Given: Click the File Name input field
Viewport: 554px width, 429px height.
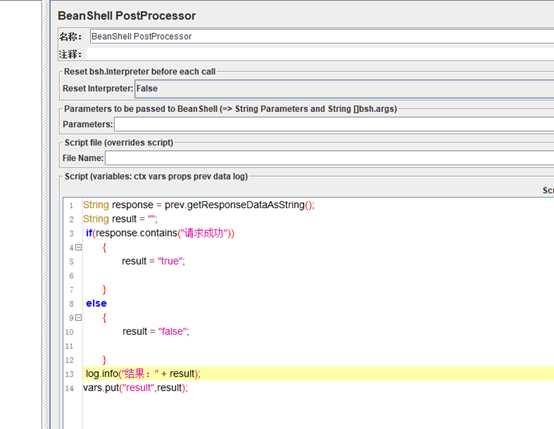Looking at the screenshot, I should [x=330, y=158].
